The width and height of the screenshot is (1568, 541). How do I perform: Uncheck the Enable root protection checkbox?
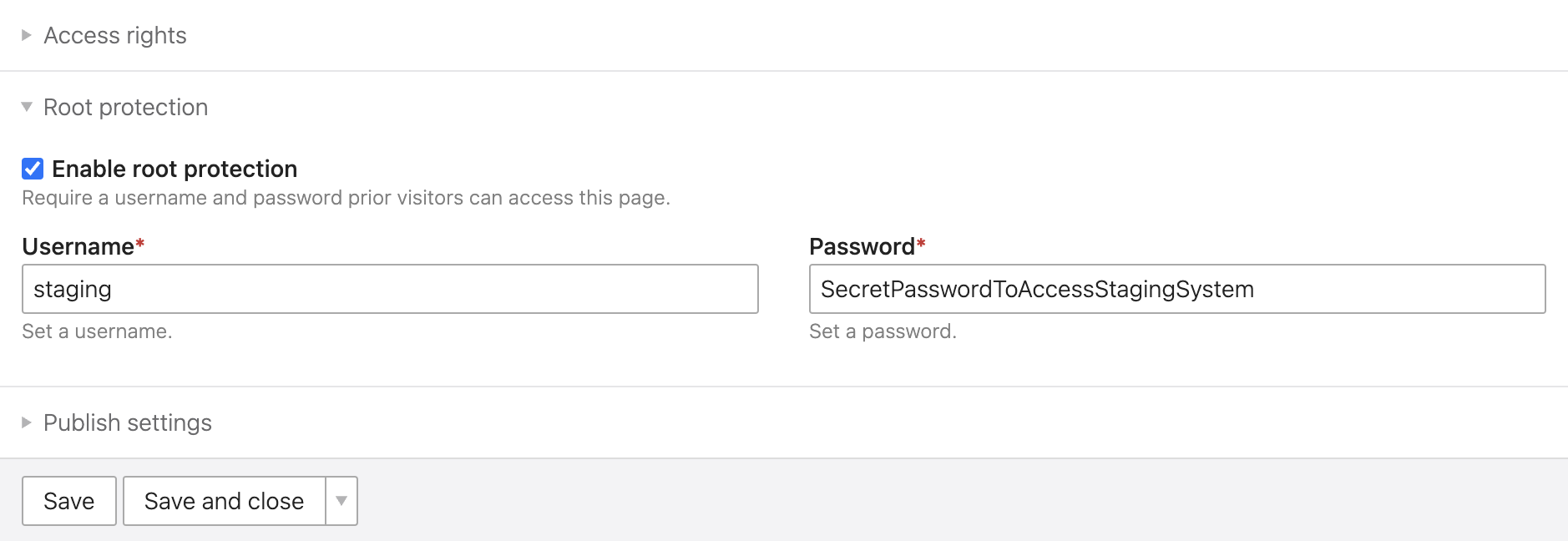pyautogui.click(x=33, y=169)
